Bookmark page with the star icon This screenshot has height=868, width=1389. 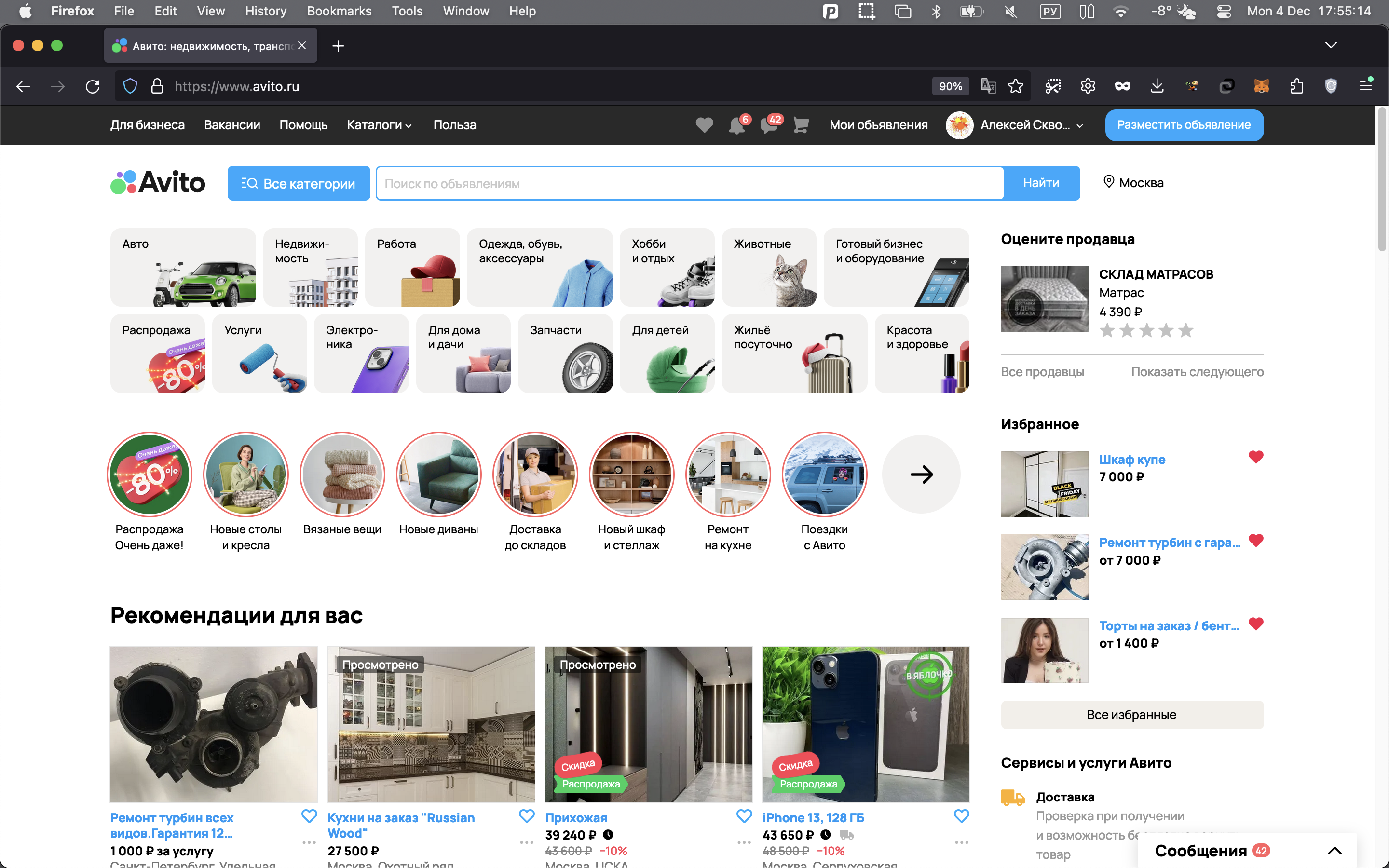[x=1015, y=86]
